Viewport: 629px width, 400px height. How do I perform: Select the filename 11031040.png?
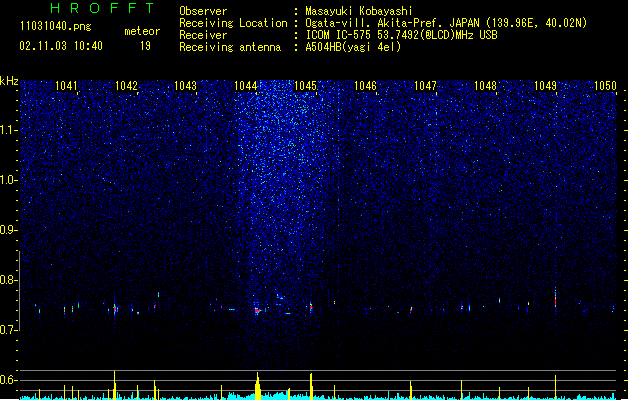(x=56, y=27)
